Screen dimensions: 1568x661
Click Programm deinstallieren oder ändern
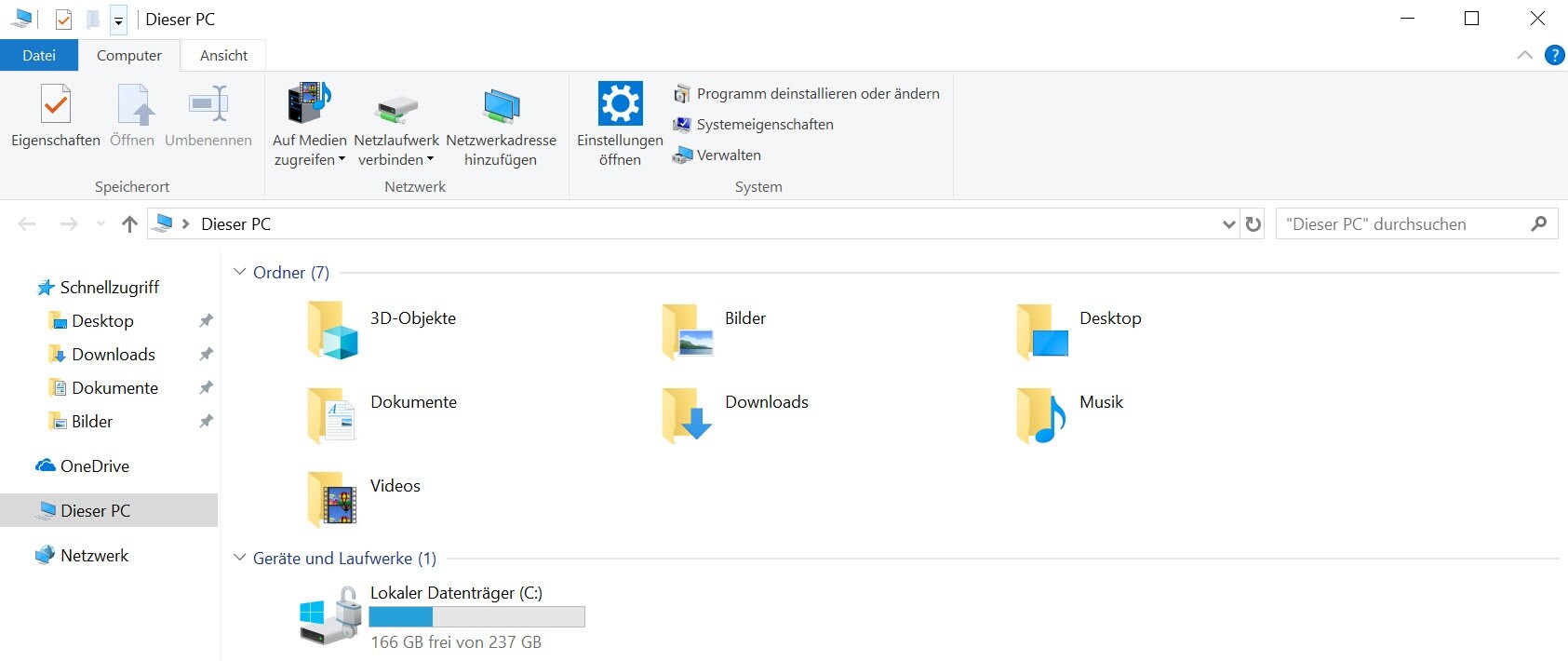pos(817,94)
